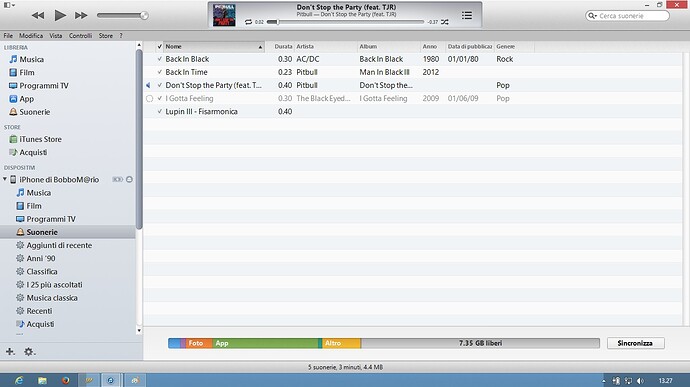Open the Vista menu
690x387 pixels.
click(x=55, y=36)
